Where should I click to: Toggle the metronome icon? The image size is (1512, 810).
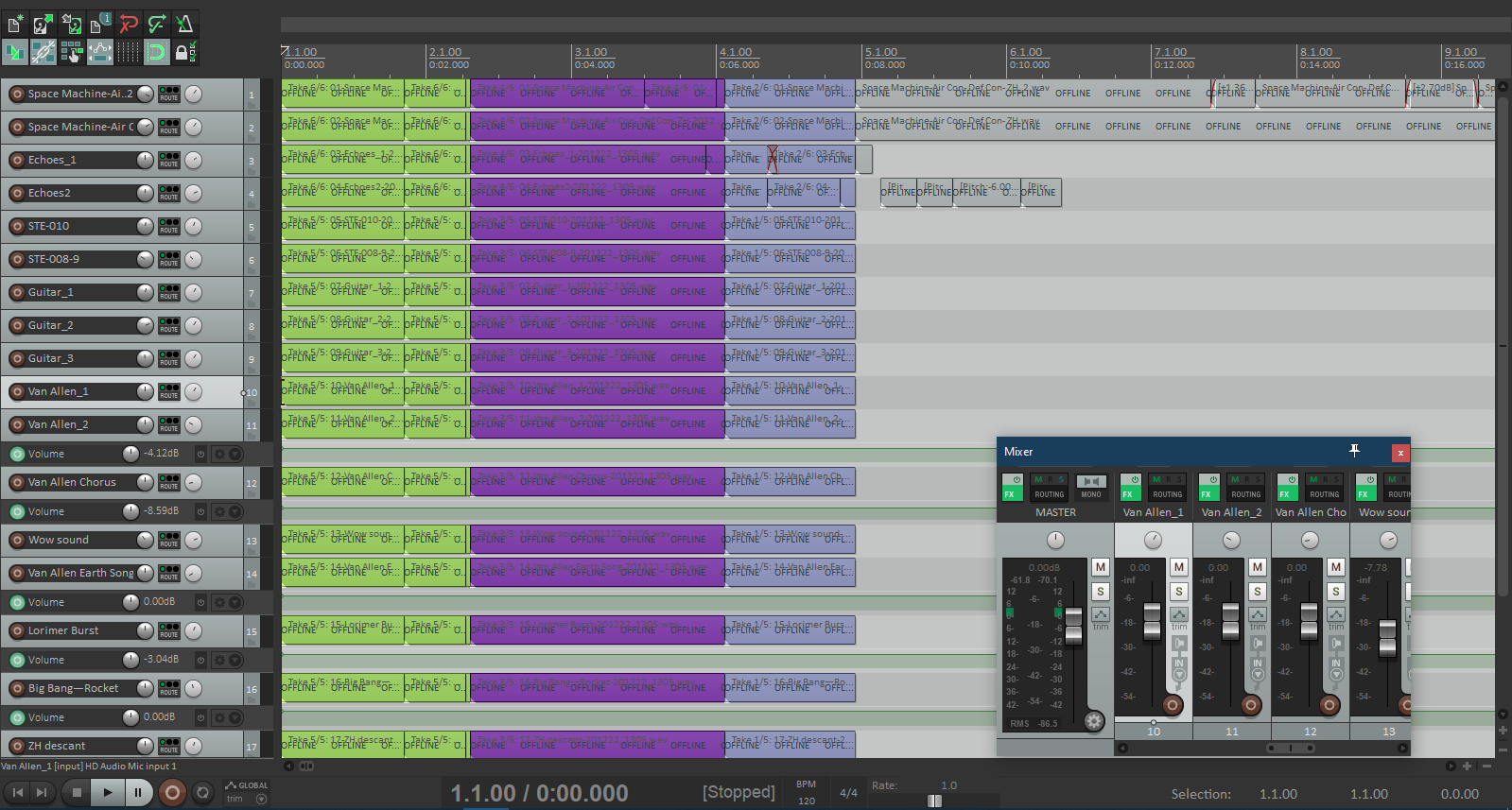[x=185, y=24]
